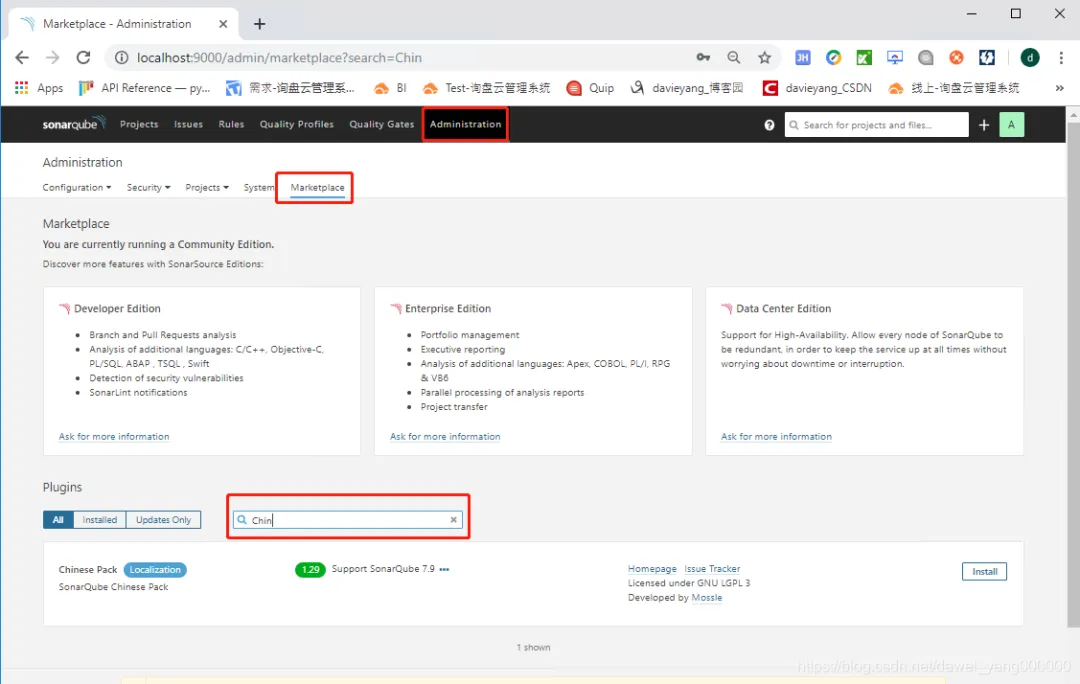Click the blue JH extension icon
1080x684 pixels.
click(802, 58)
